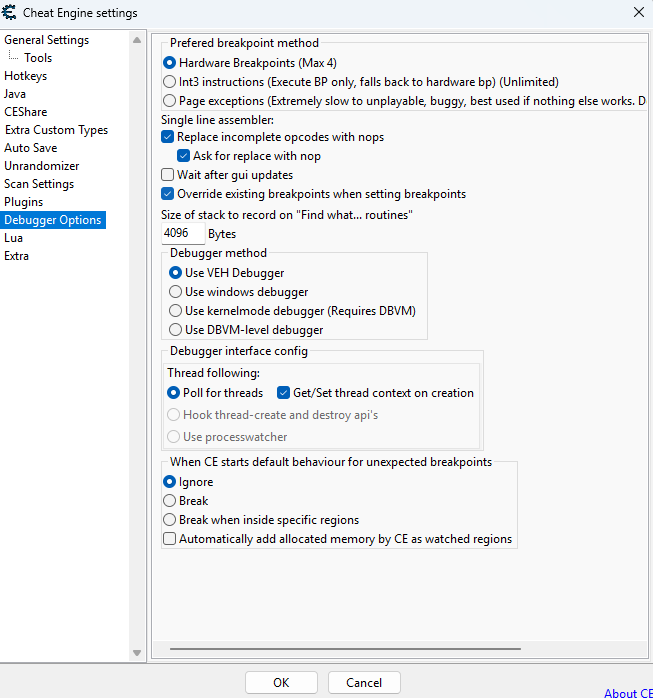Open Scan Settings page
The width and height of the screenshot is (653, 698).
coord(39,184)
